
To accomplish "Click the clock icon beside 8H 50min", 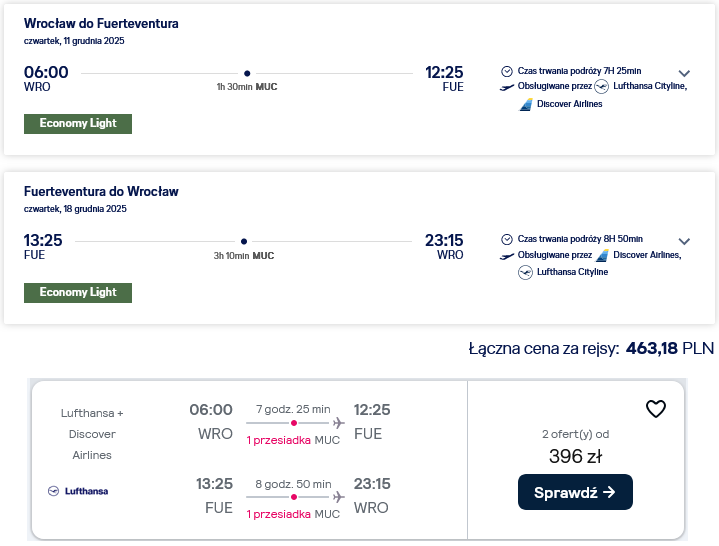I will click(x=507, y=239).
